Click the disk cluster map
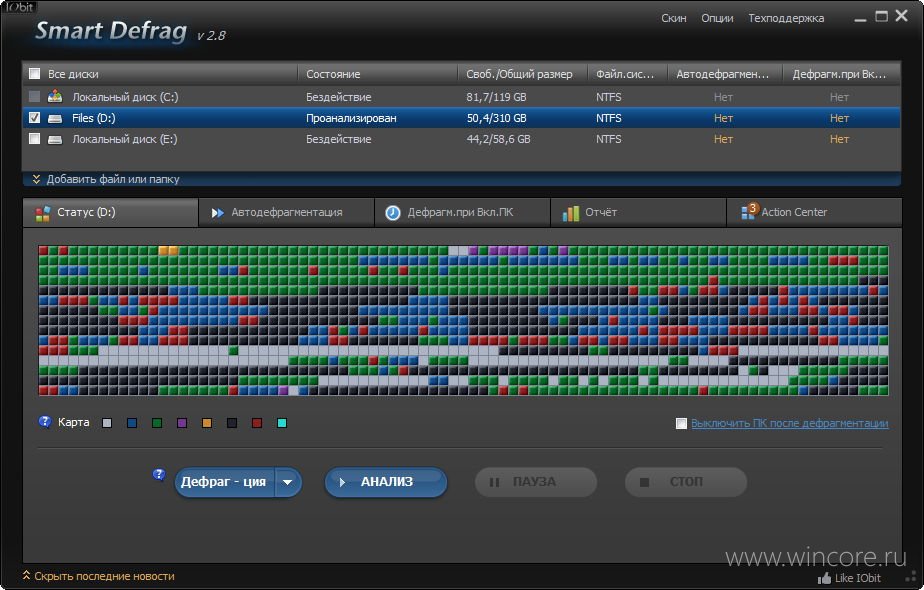Viewport: 924px width, 590px height. tap(463, 320)
